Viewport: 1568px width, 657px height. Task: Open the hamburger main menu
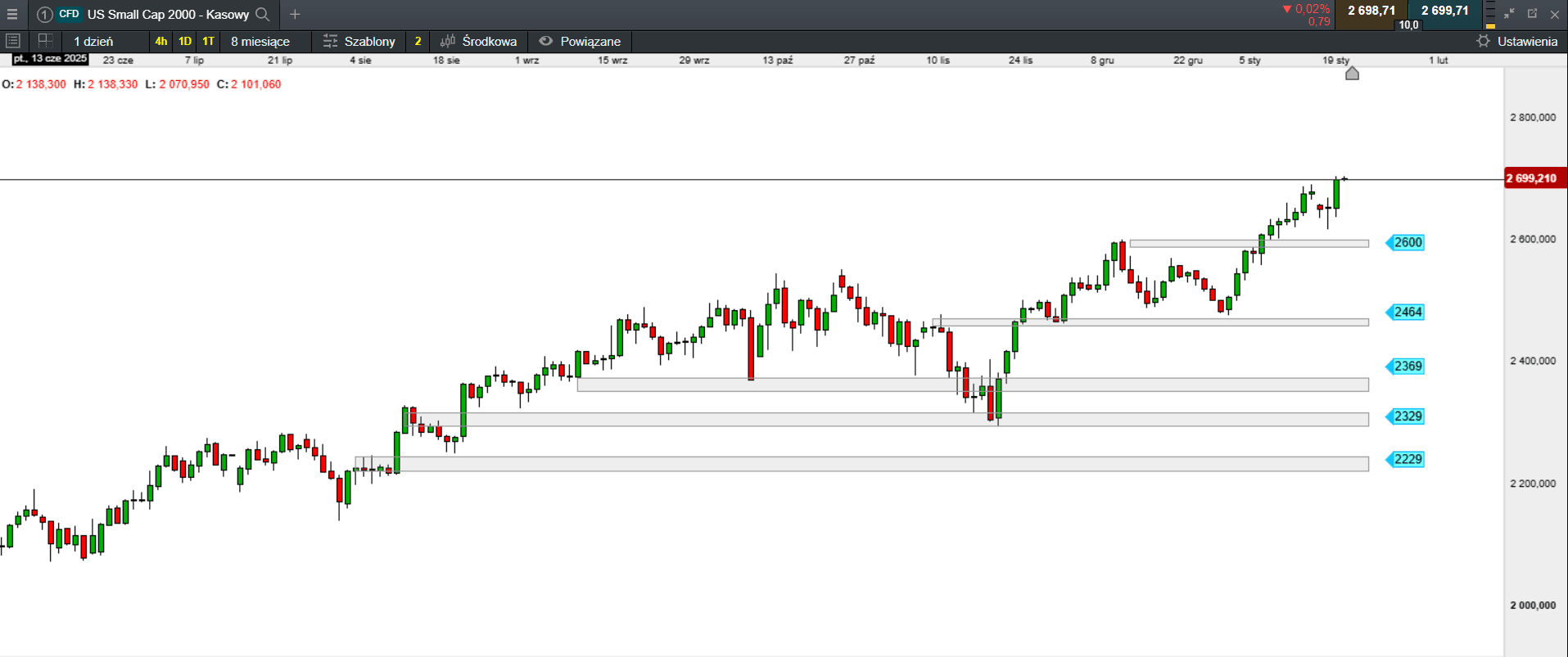12,14
